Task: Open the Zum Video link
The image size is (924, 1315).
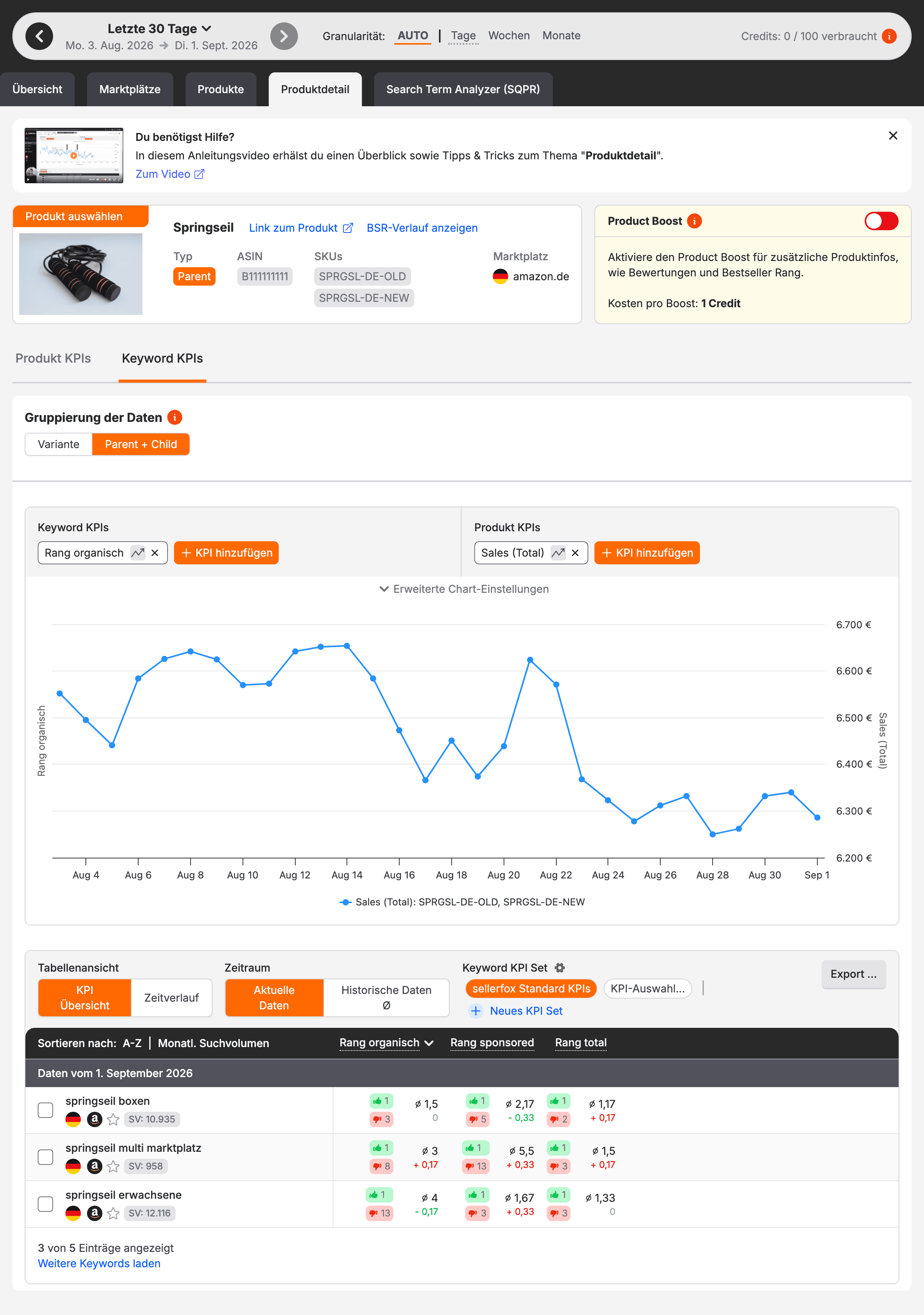Action: (x=169, y=174)
